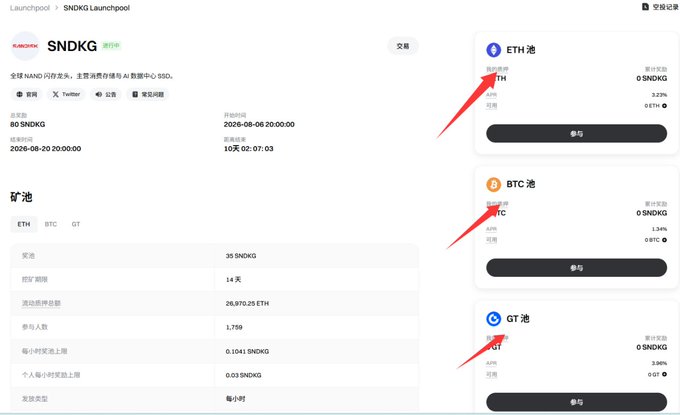Click the 26,970.25 ETH value cell
Image resolution: width=680 pixels, height=415 pixels.
[x=247, y=304]
